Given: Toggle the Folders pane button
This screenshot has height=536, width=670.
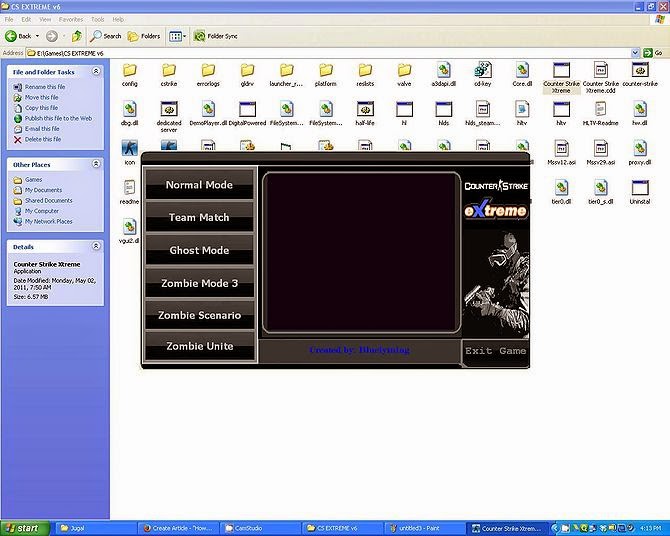Looking at the screenshot, I should 144,36.
